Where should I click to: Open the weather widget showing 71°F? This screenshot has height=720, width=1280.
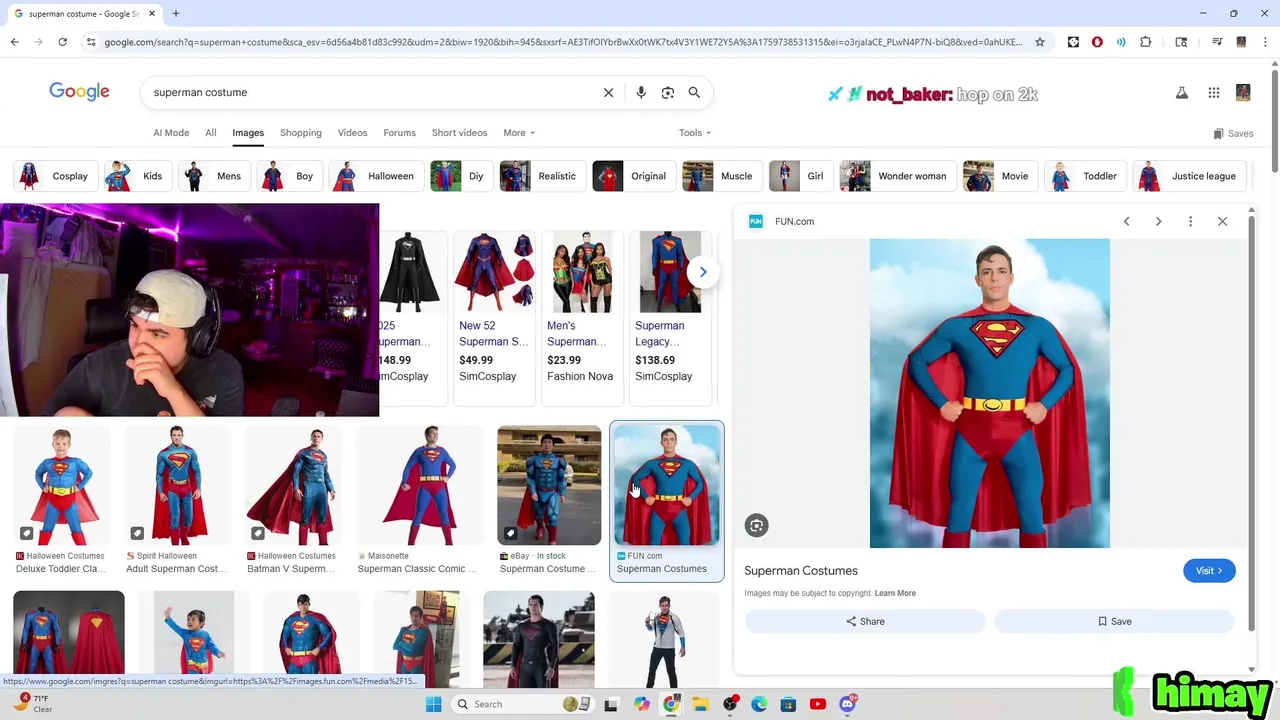click(35, 703)
